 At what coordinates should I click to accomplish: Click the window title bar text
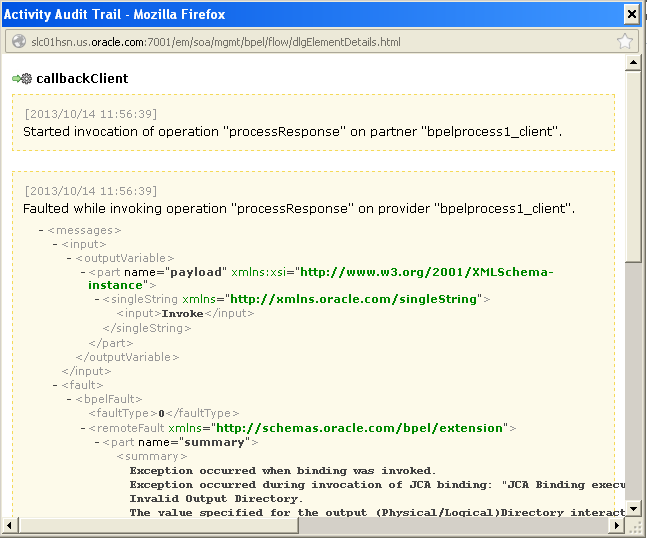[115, 14]
